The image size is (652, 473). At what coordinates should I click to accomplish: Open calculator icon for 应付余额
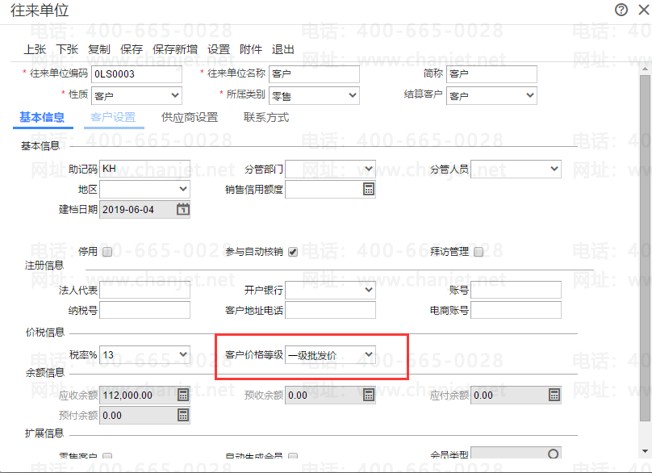[554, 395]
